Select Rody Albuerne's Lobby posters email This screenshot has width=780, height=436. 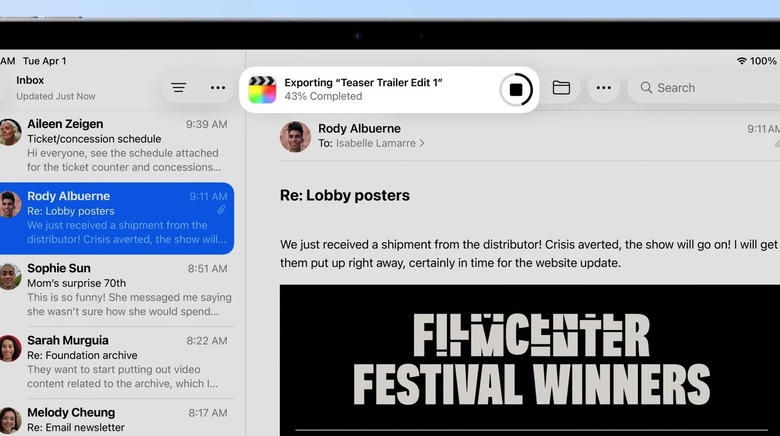point(117,218)
